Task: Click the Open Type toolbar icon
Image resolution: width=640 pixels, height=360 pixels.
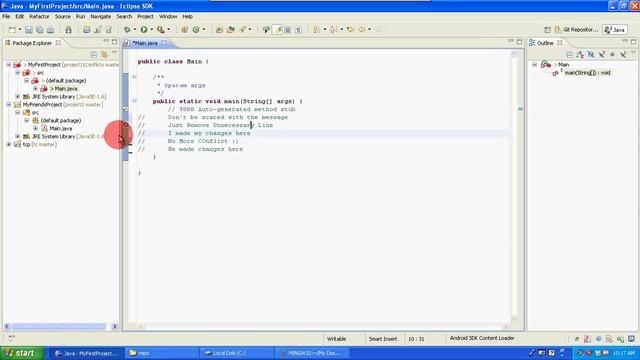Action: coord(220,30)
